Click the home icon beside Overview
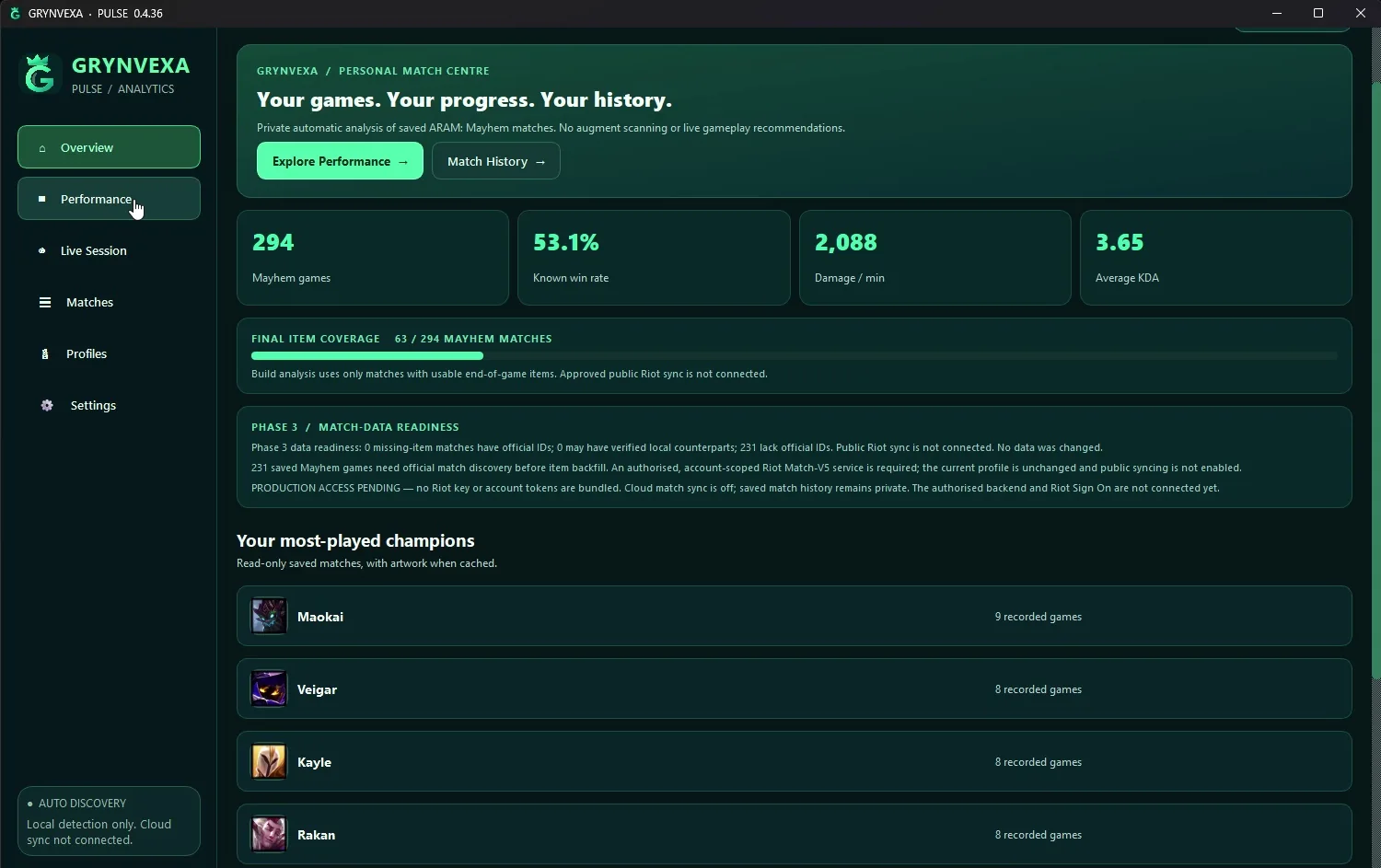 pyautogui.click(x=42, y=148)
